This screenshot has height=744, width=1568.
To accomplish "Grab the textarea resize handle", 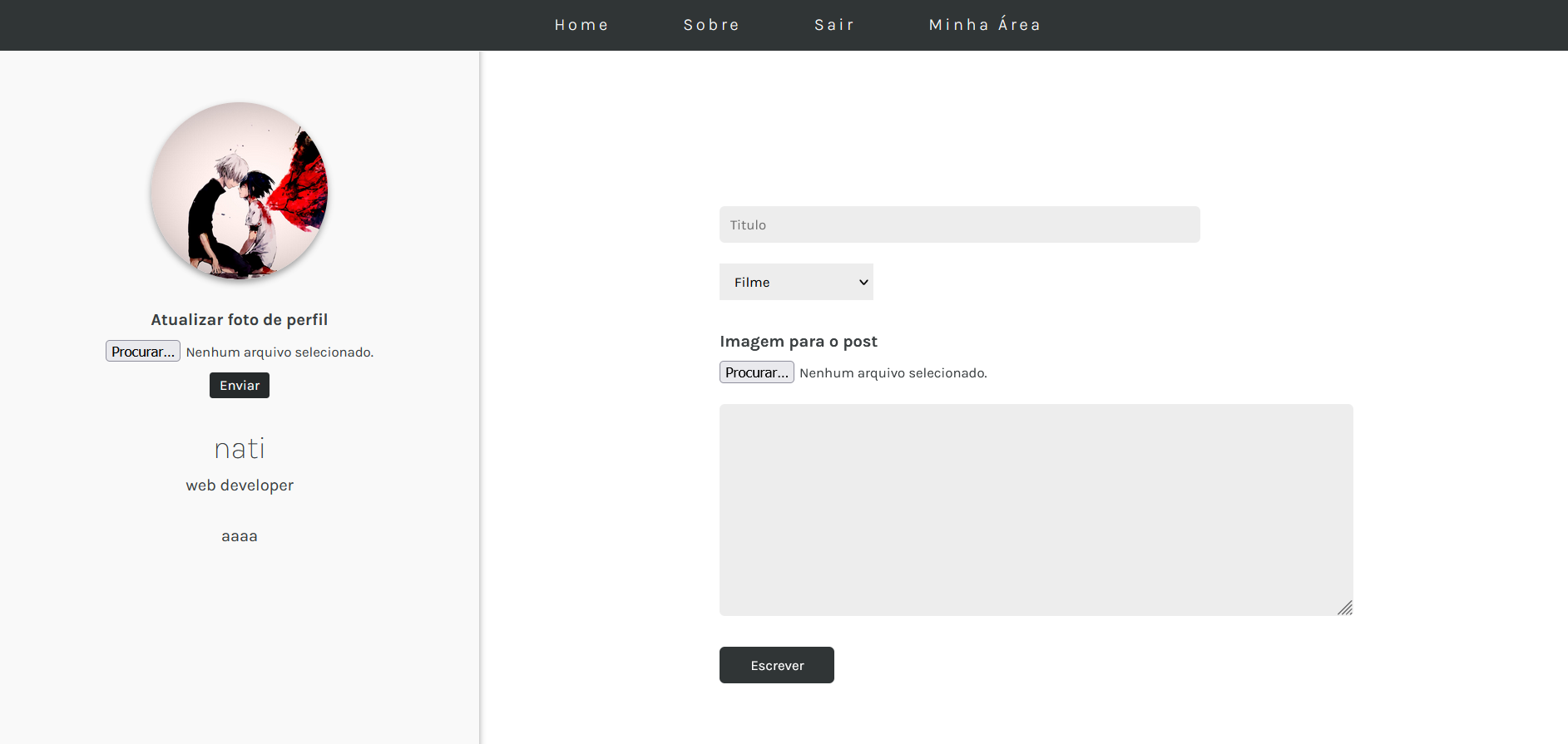I will 1345,608.
